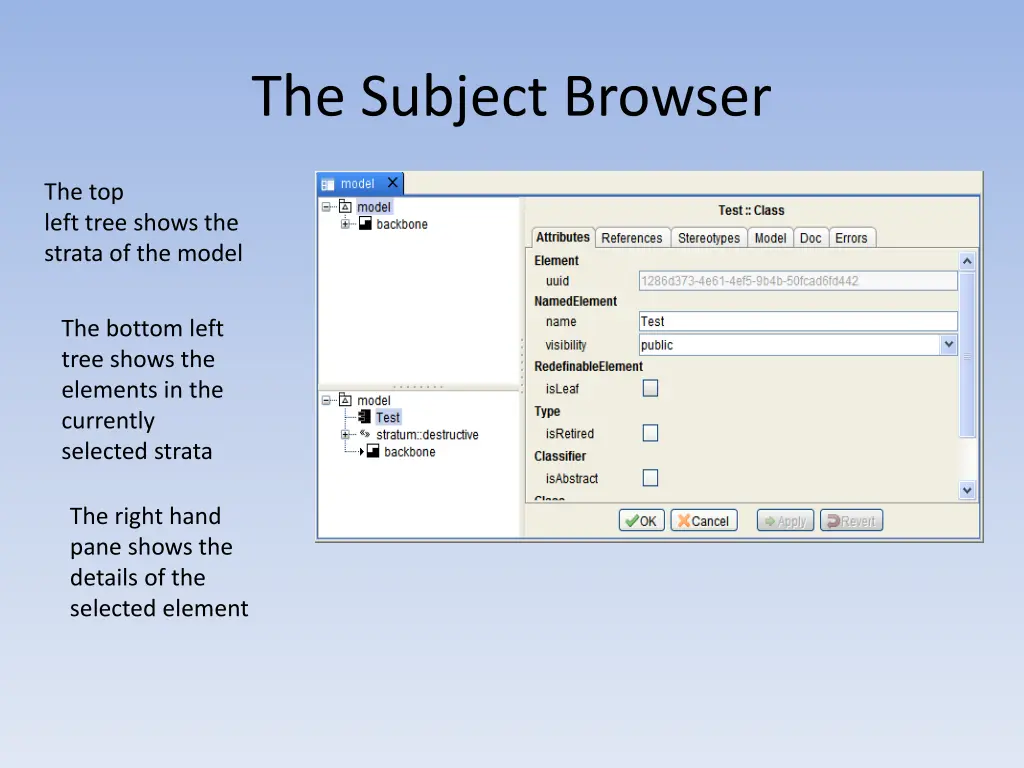Viewport: 1024px width, 768px height.
Task: Click the backbone package icon in top tree
Action: point(366,224)
